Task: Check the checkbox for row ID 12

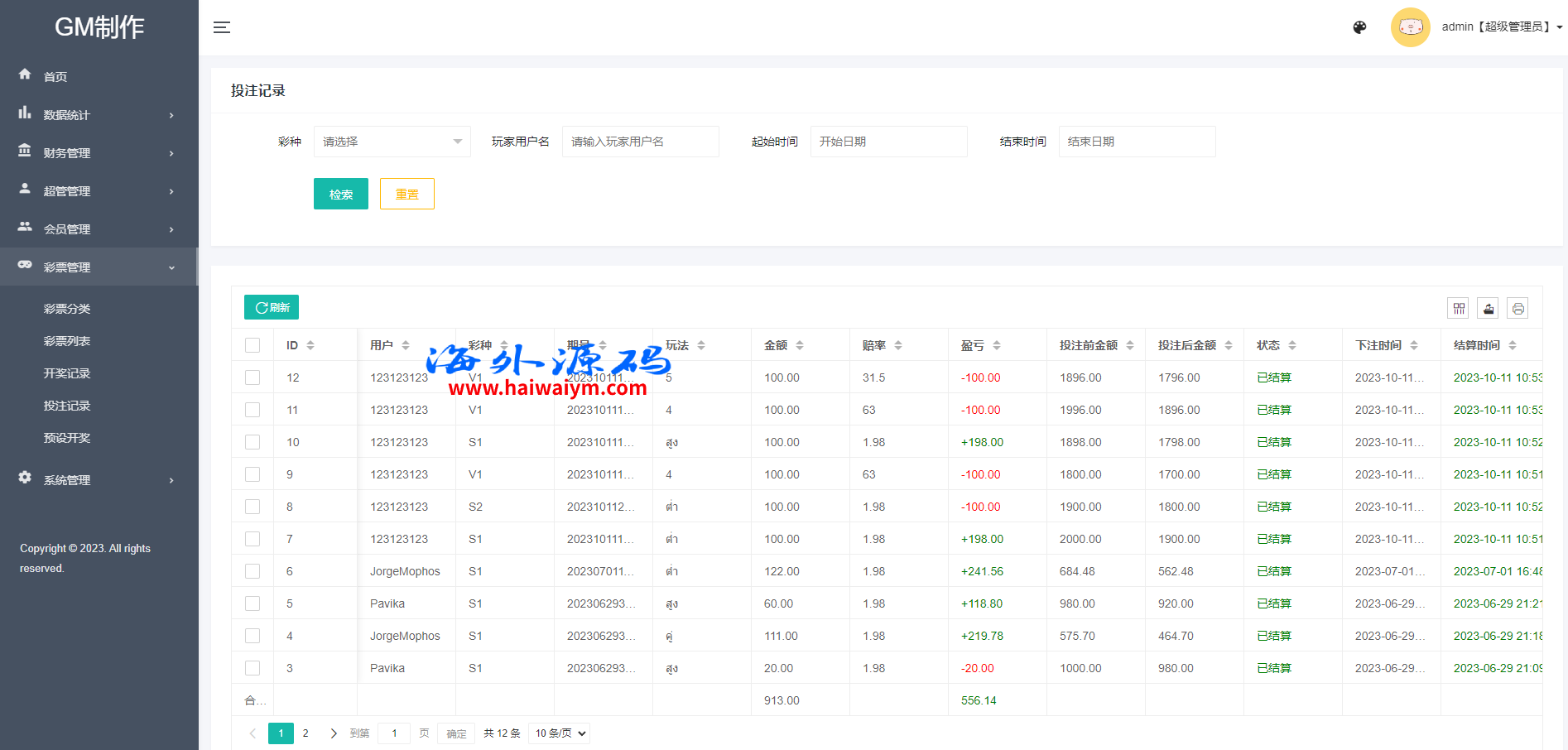Action: [253, 377]
